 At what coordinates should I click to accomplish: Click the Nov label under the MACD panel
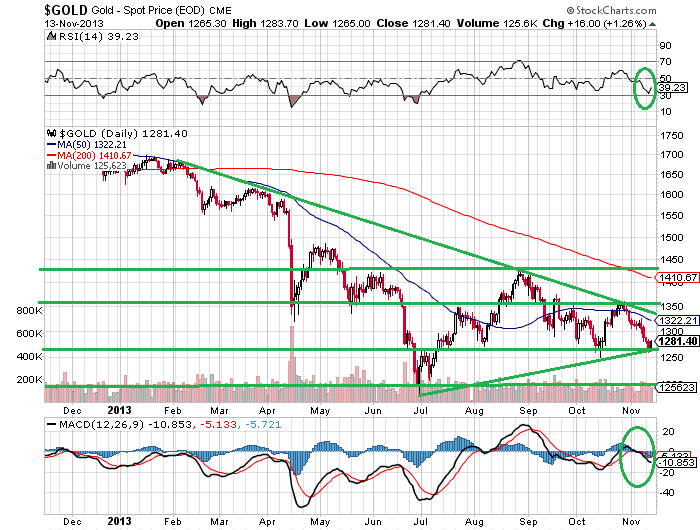[x=631, y=522]
